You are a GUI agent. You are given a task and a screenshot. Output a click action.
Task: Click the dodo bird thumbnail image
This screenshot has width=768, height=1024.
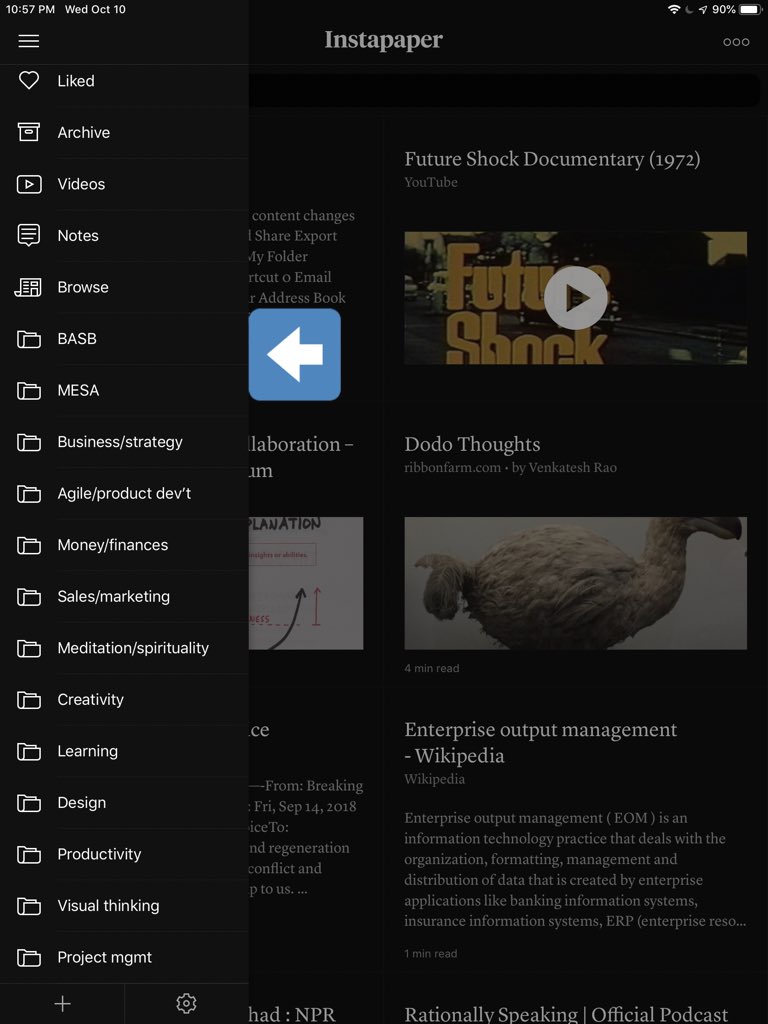(575, 583)
